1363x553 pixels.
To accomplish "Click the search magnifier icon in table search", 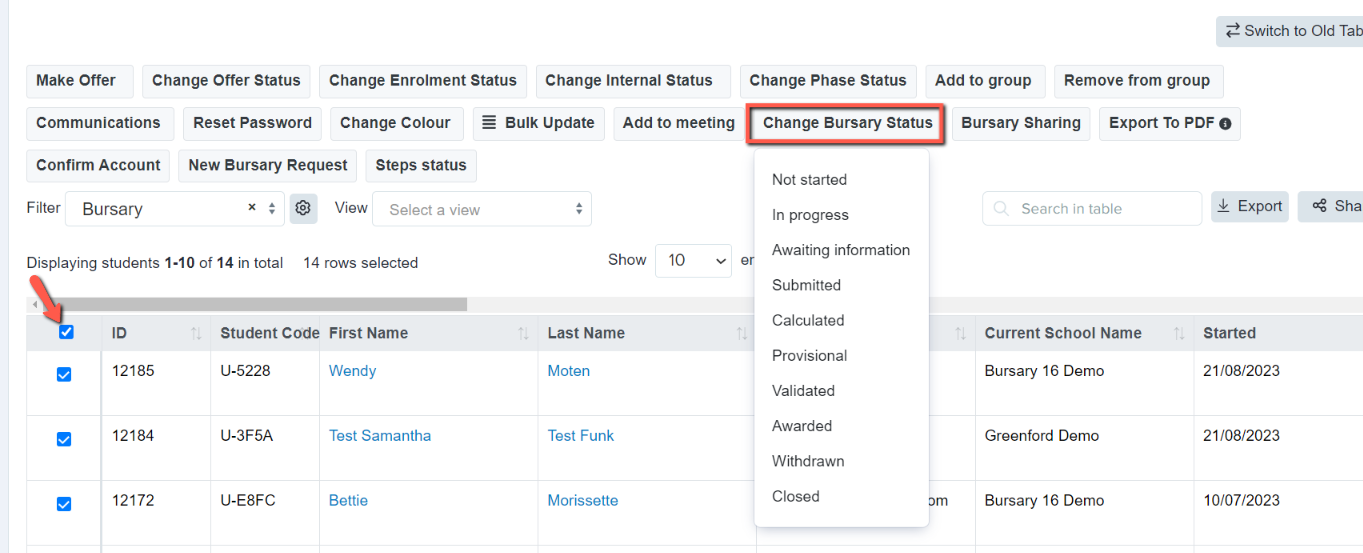I will click(1002, 209).
